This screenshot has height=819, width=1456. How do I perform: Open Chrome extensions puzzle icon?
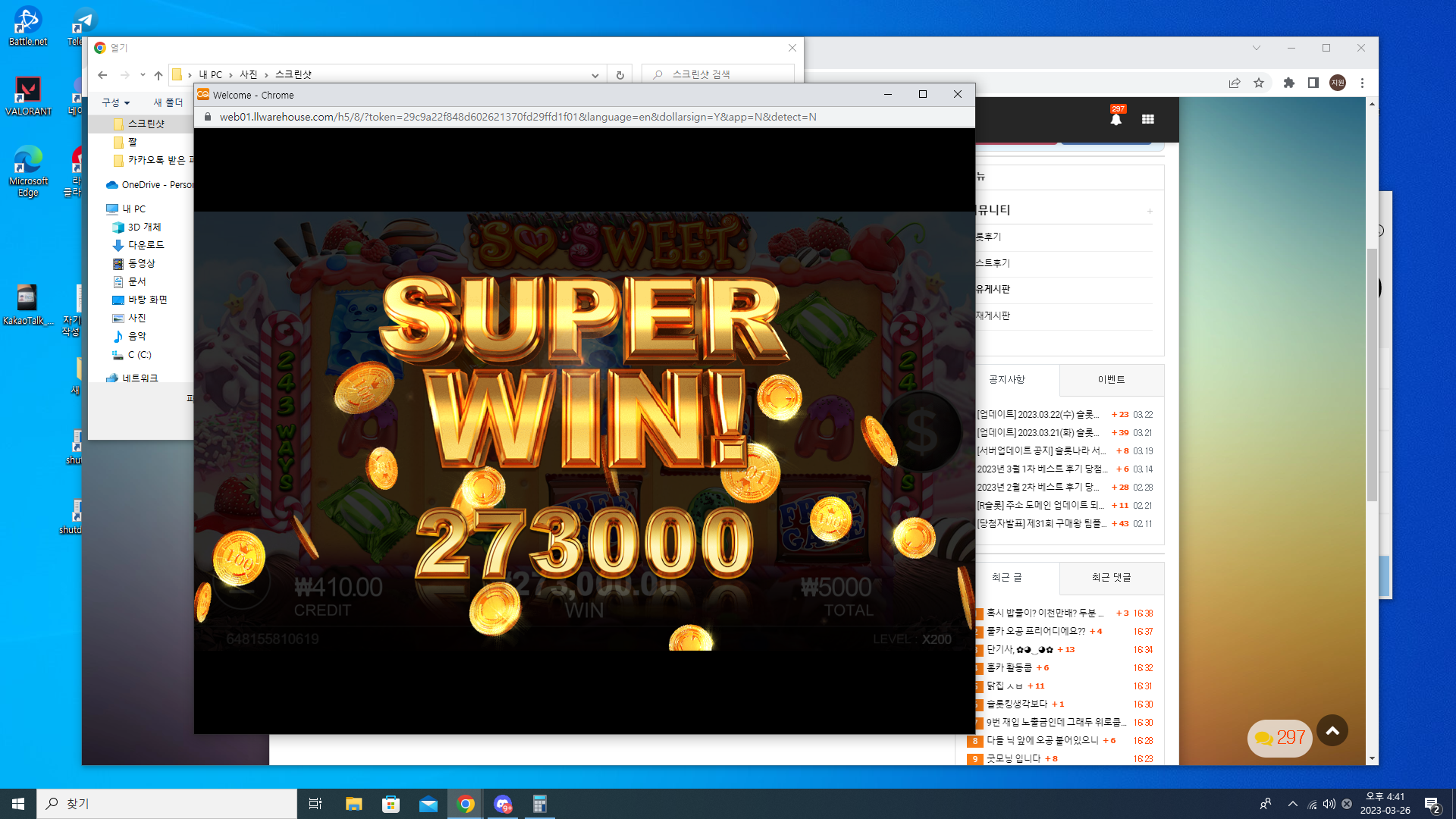(1288, 83)
